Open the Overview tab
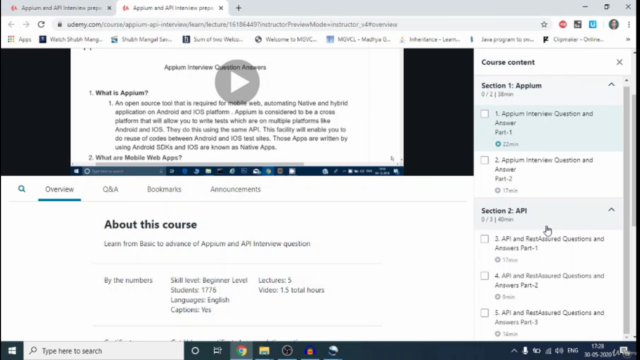The height and width of the screenshot is (360, 640). tap(60, 189)
